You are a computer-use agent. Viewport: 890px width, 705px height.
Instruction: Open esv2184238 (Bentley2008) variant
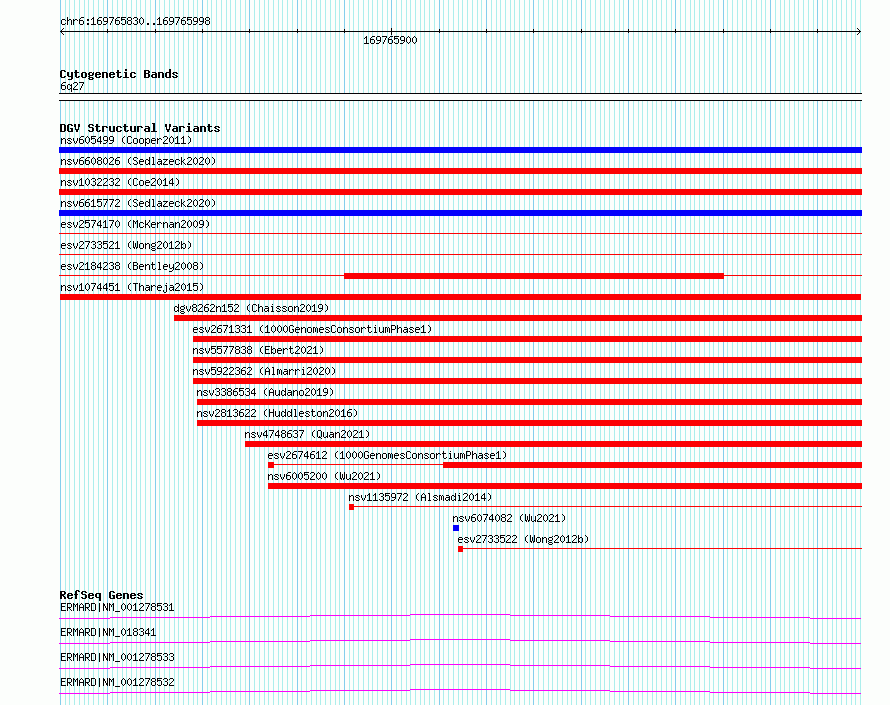pos(132,266)
